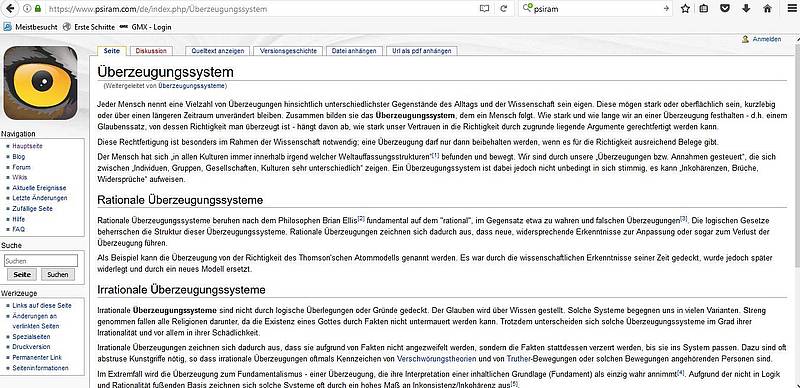Open the Url als pdf anhängen tab
The height and width of the screenshot is (388, 800).
coord(422,51)
